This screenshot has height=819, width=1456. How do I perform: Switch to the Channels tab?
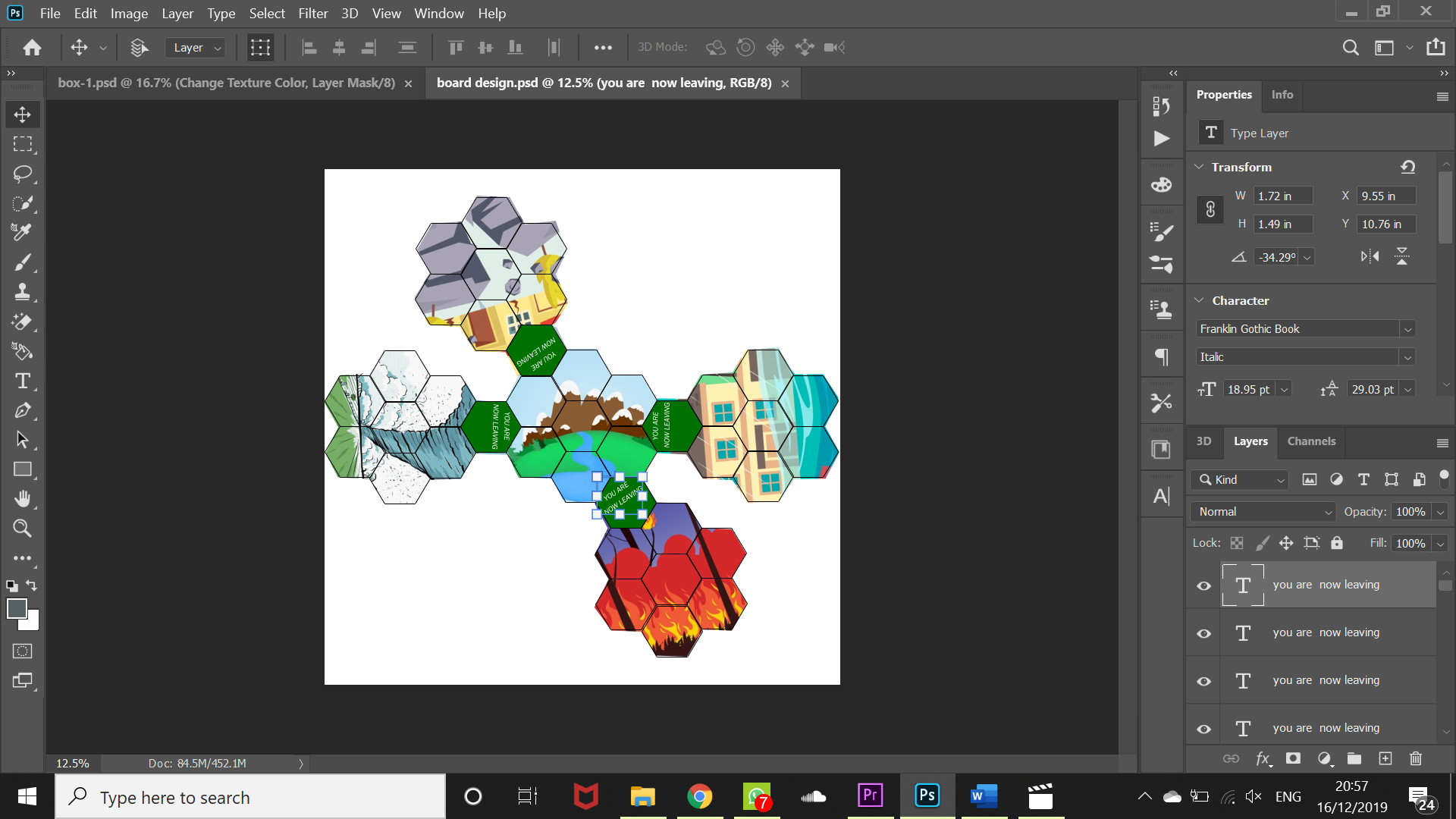1311,441
